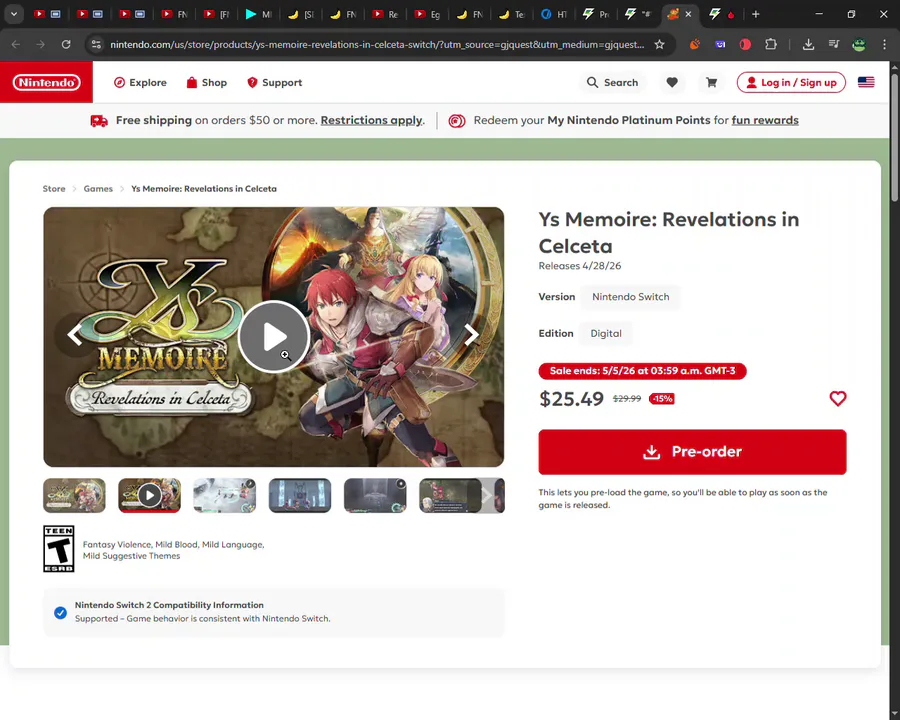This screenshot has height=720, width=900.
Task: Open the Extensions puzzle icon
Action: click(771, 44)
